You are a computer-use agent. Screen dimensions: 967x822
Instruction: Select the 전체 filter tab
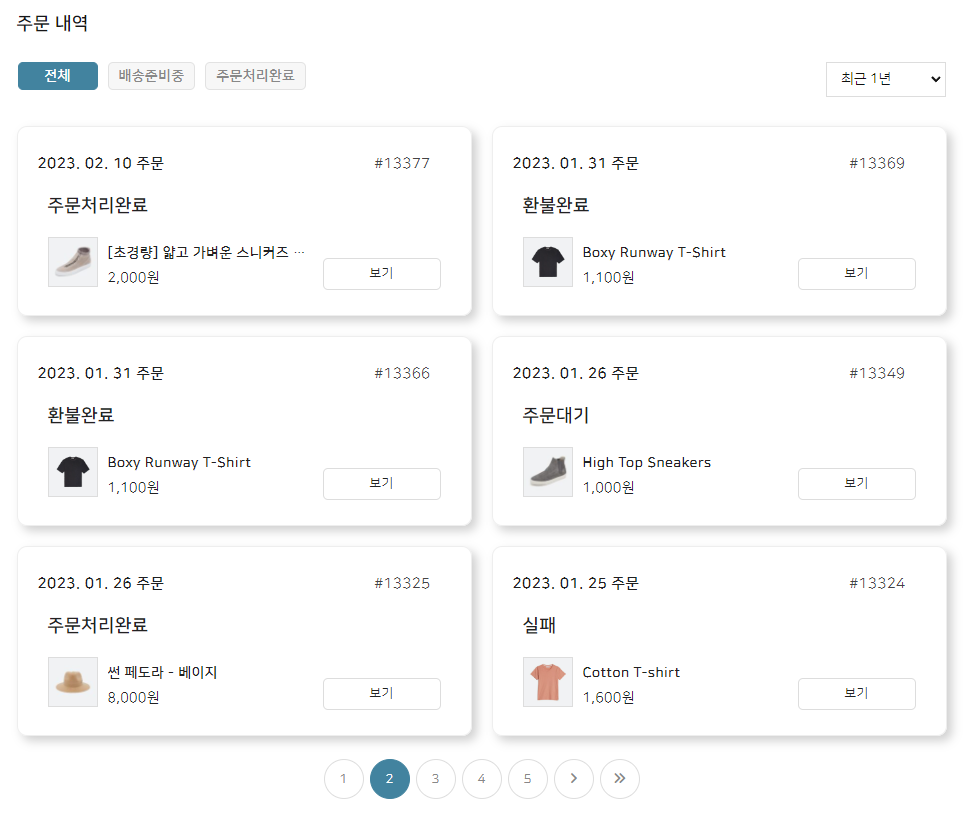tap(58, 76)
